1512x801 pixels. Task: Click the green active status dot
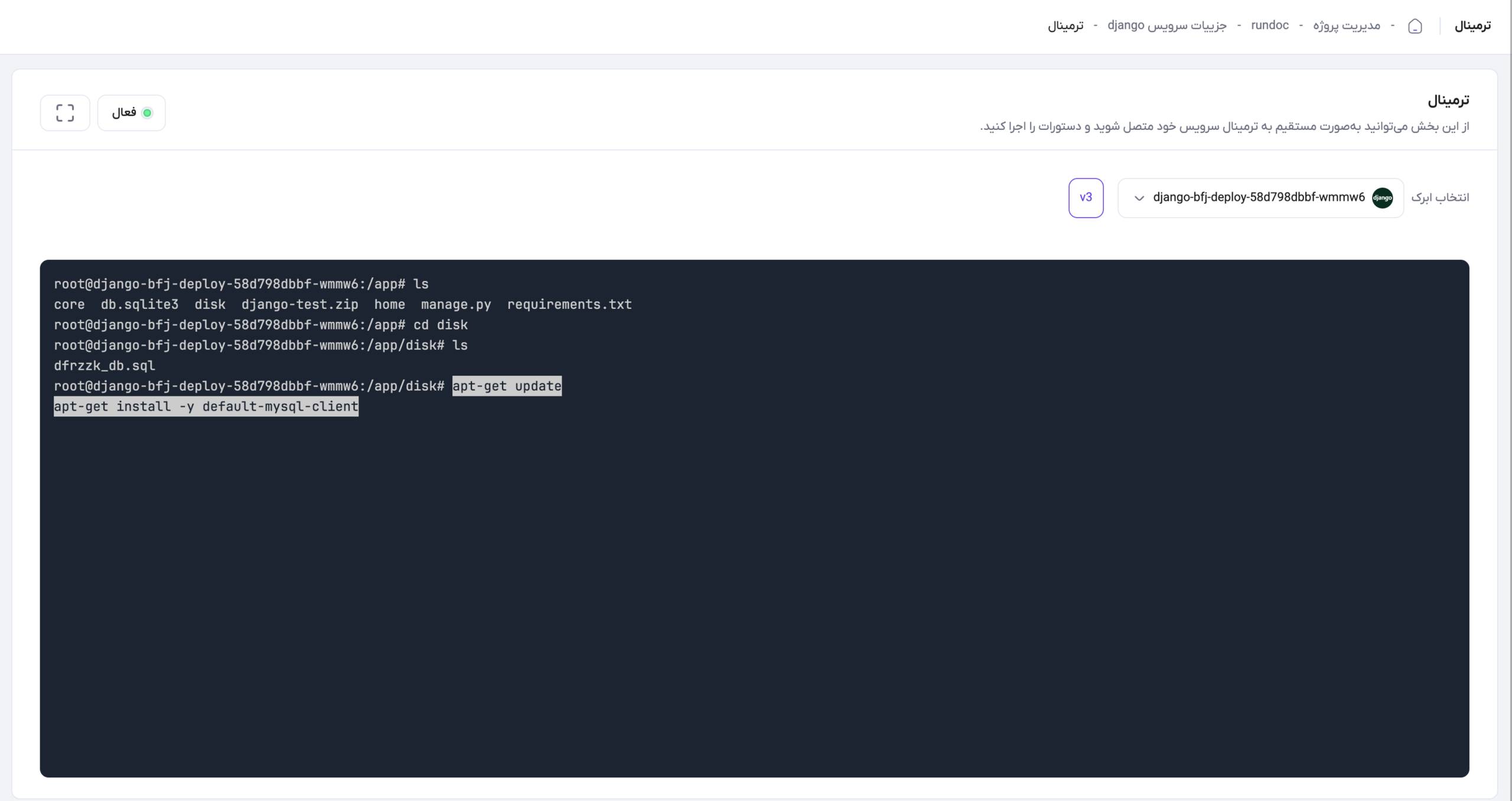pos(147,113)
